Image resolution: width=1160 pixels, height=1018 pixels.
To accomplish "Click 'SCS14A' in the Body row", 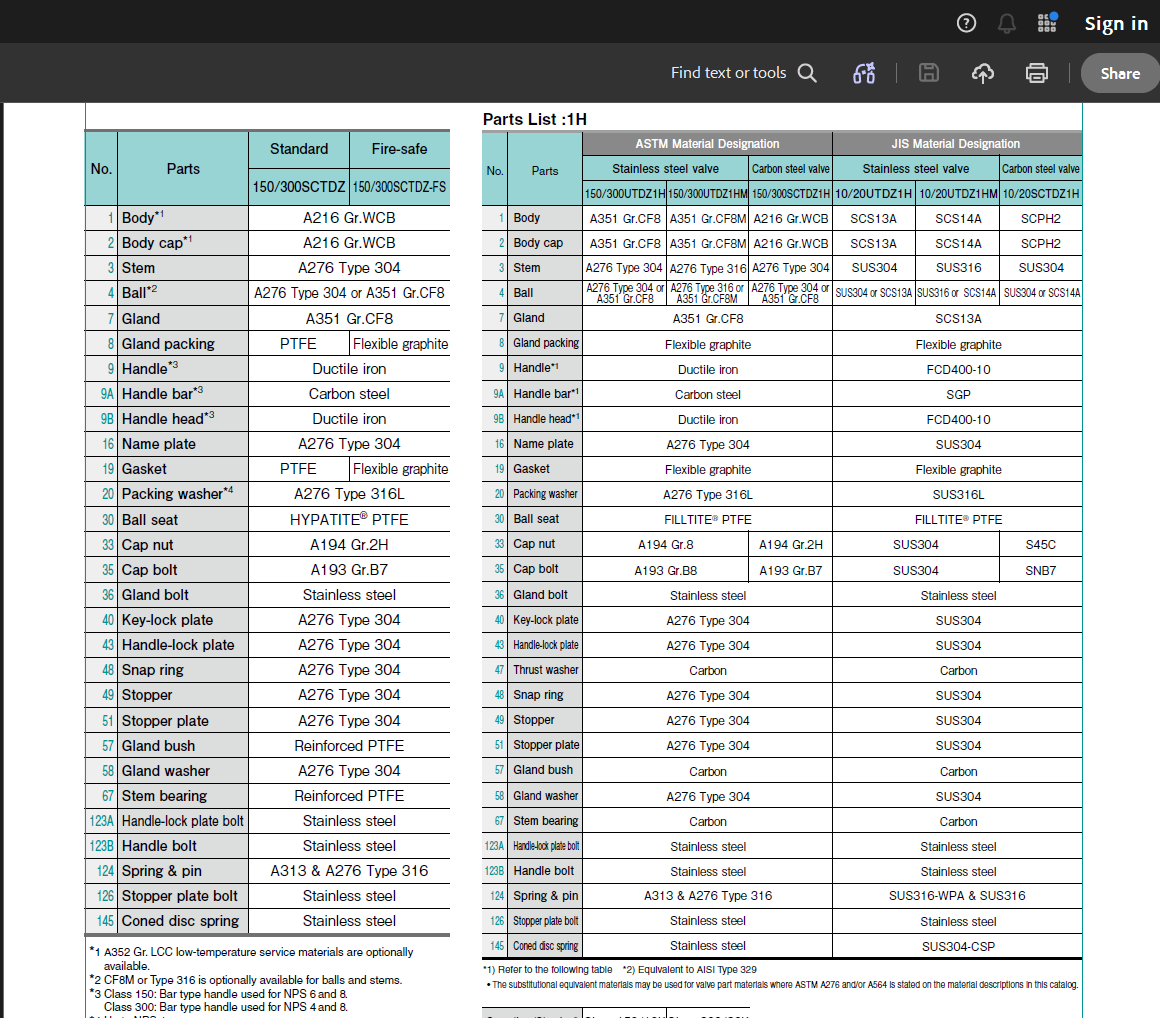I will [958, 218].
